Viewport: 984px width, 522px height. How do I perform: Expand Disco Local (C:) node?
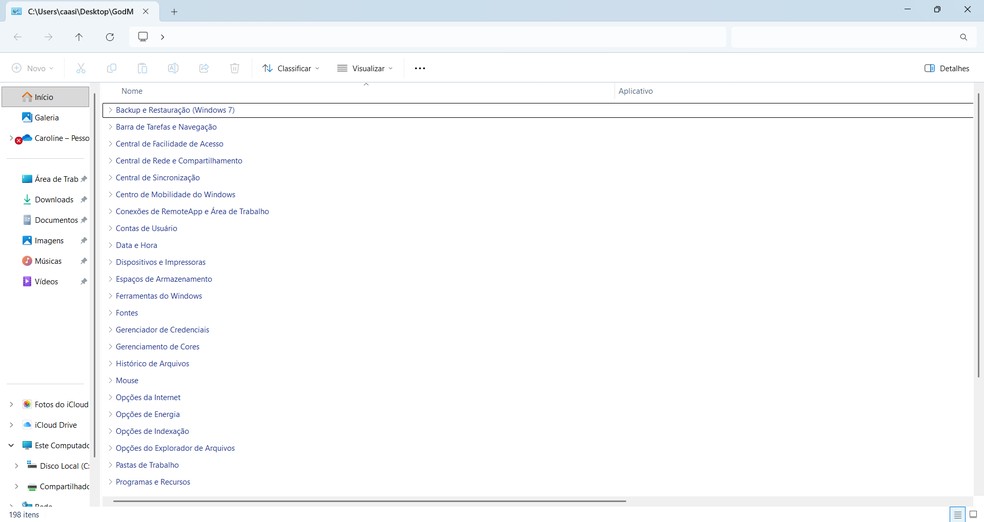[x=16, y=466]
